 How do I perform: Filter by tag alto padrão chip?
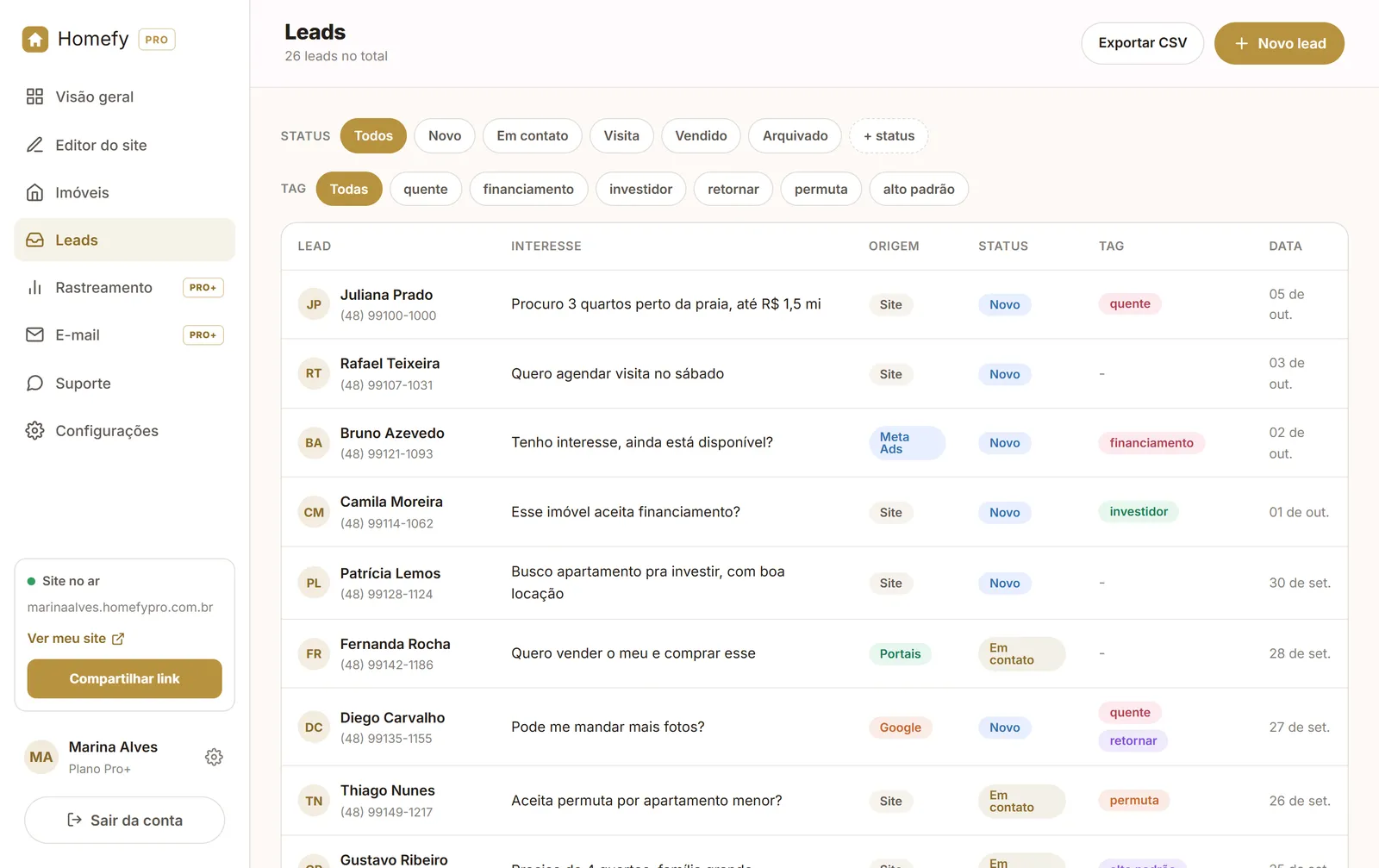[919, 189]
